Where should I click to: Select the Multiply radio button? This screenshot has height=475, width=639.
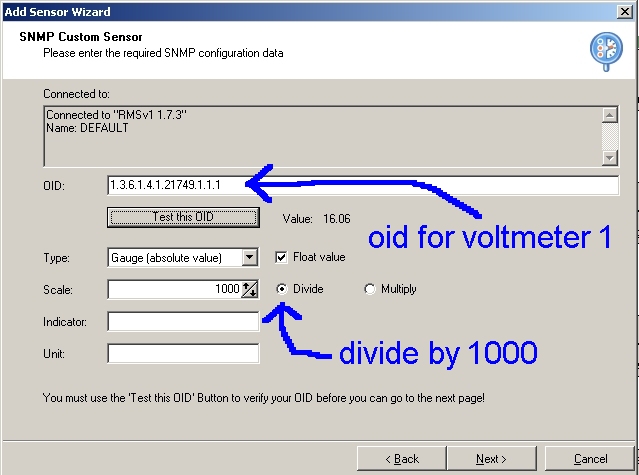pyautogui.click(x=370, y=289)
